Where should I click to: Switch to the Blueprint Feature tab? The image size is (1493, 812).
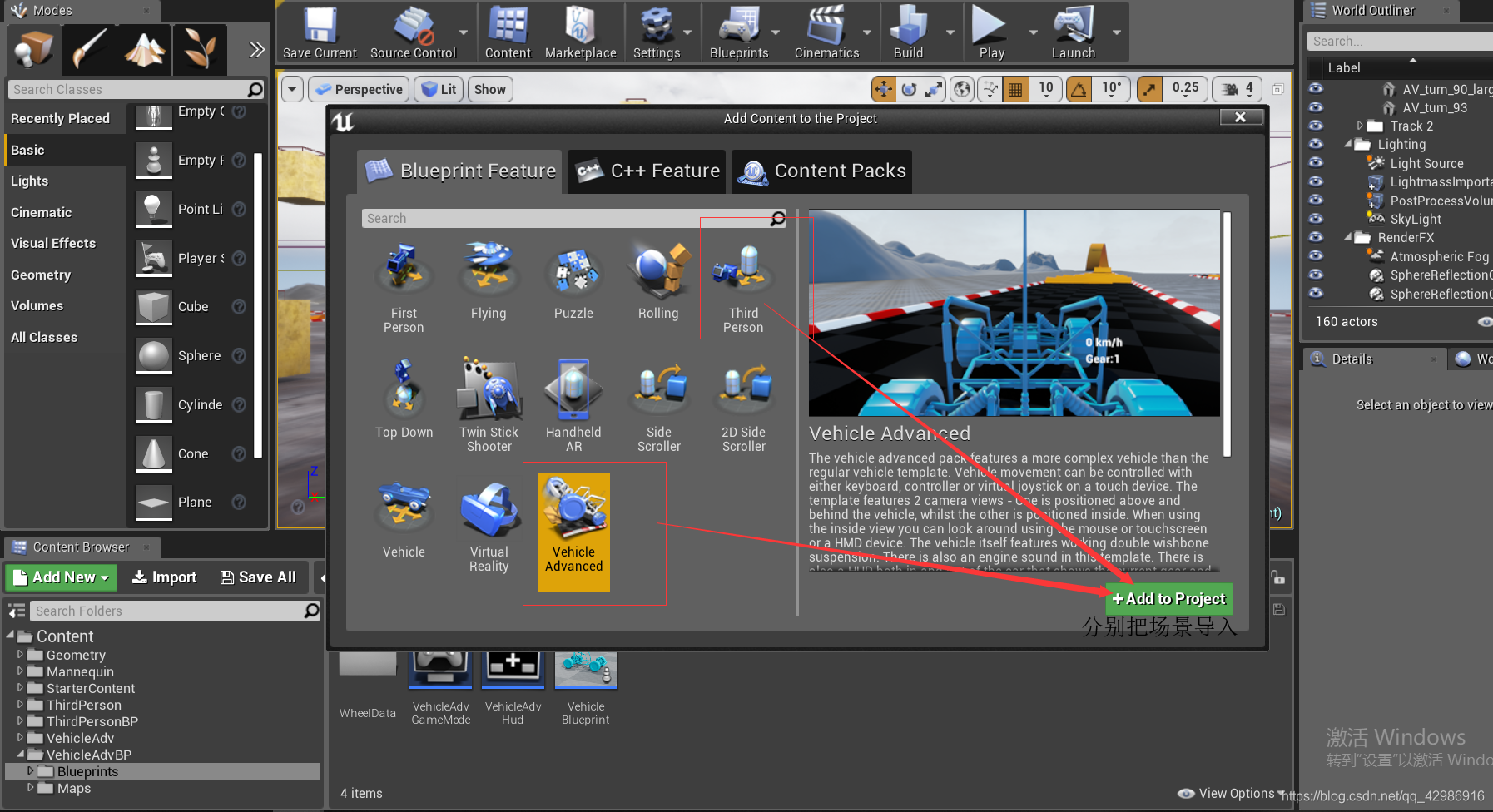pyautogui.click(x=460, y=171)
